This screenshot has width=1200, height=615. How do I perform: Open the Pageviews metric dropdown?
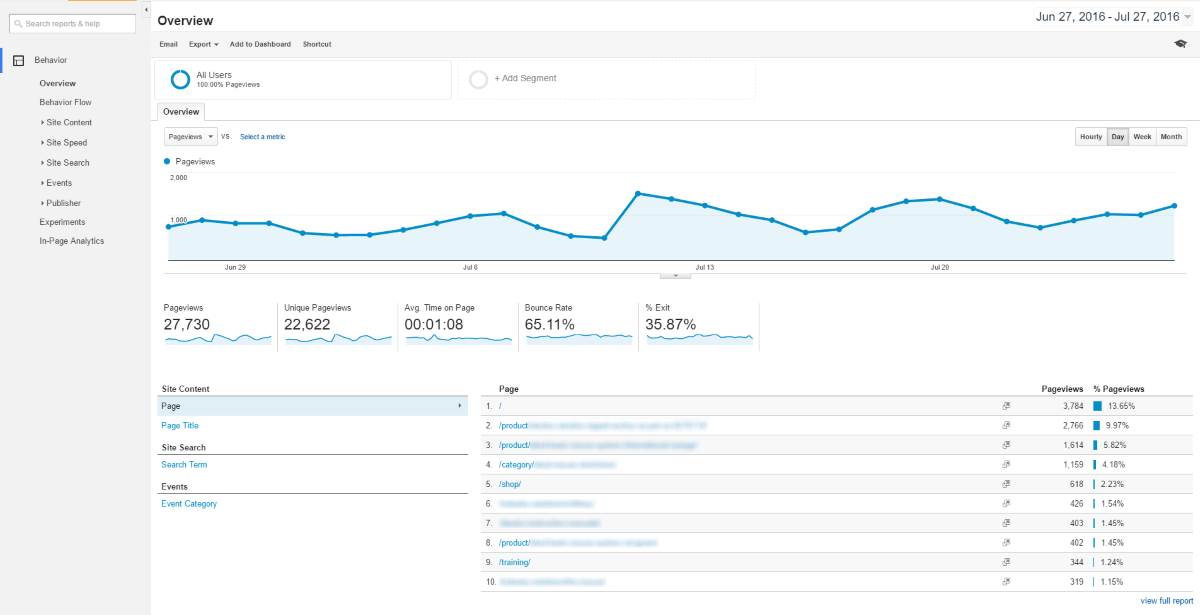(190, 136)
